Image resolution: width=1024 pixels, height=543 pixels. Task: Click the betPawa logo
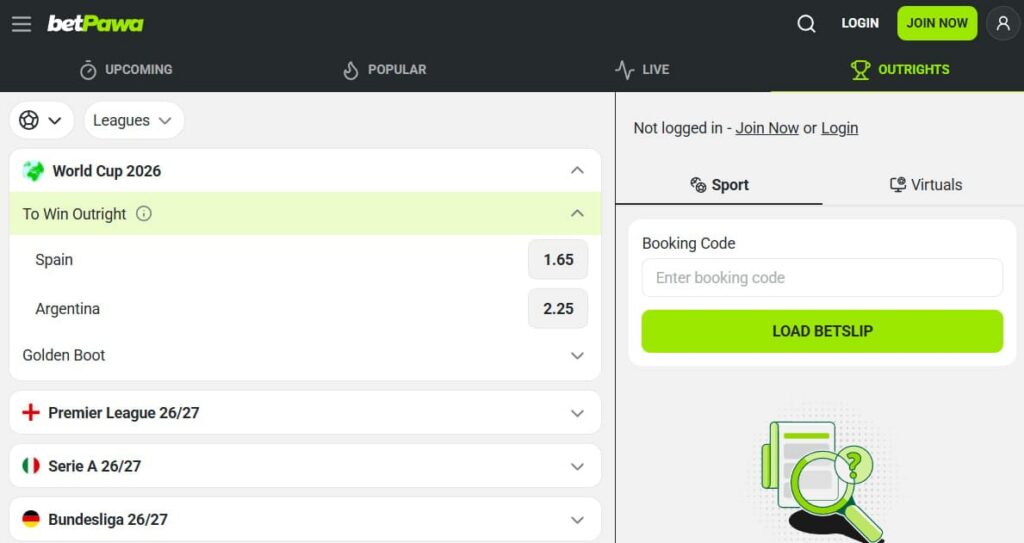coord(95,24)
